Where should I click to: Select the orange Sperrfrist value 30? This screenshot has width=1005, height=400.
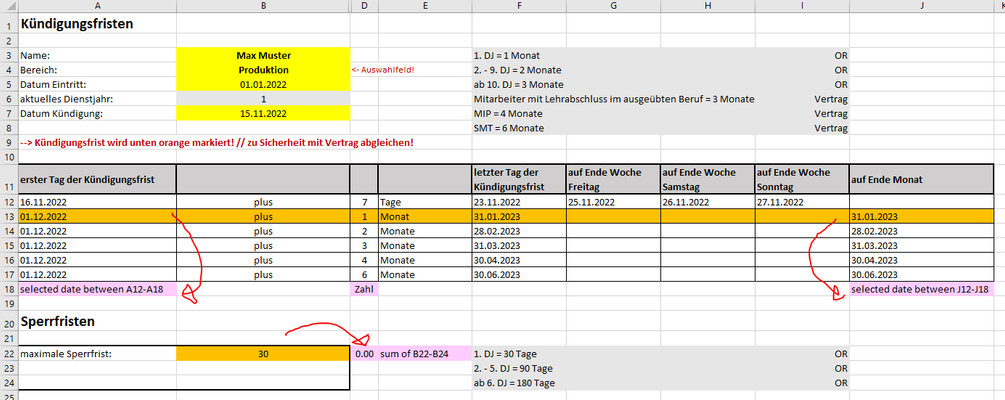tap(263, 353)
